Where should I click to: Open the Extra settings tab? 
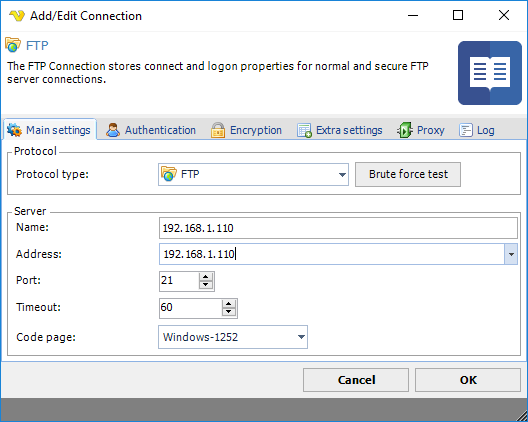coord(340,130)
